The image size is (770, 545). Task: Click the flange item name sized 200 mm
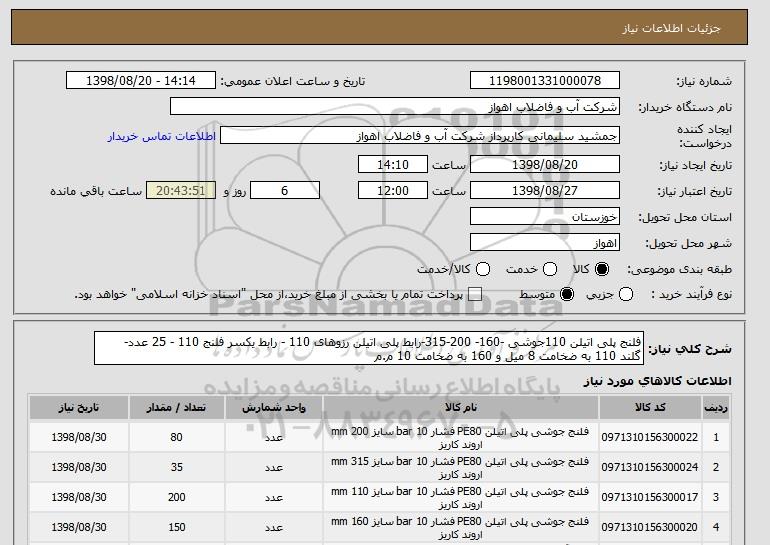(460, 438)
